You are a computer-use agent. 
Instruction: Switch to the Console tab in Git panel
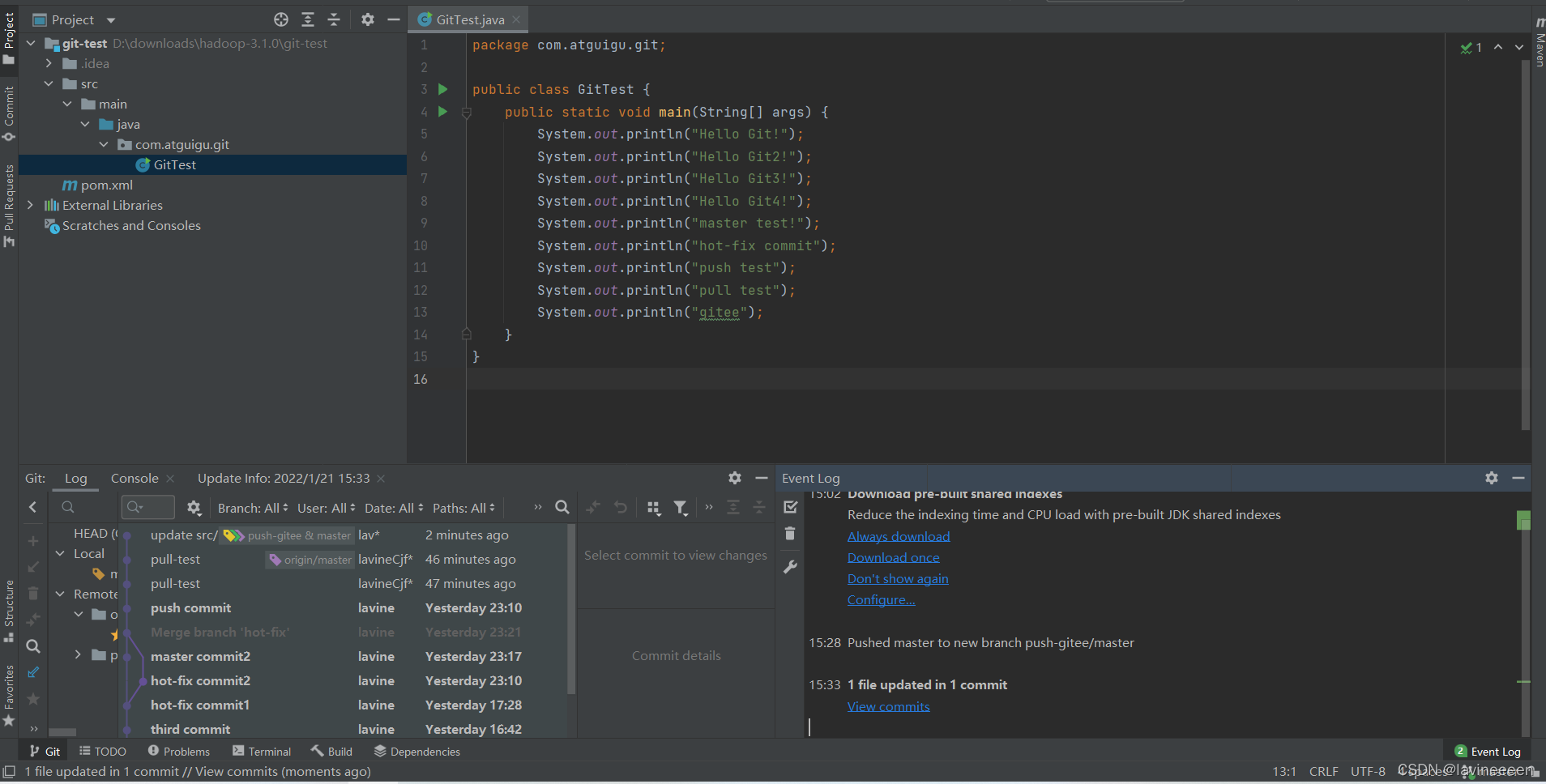pos(135,479)
